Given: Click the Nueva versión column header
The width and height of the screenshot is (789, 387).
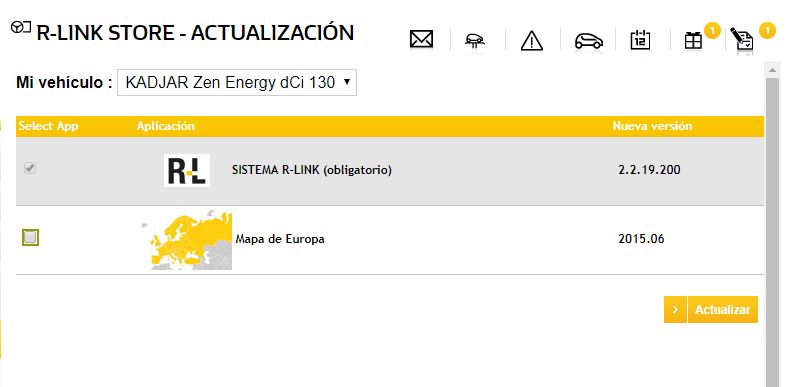Looking at the screenshot, I should tap(652, 126).
